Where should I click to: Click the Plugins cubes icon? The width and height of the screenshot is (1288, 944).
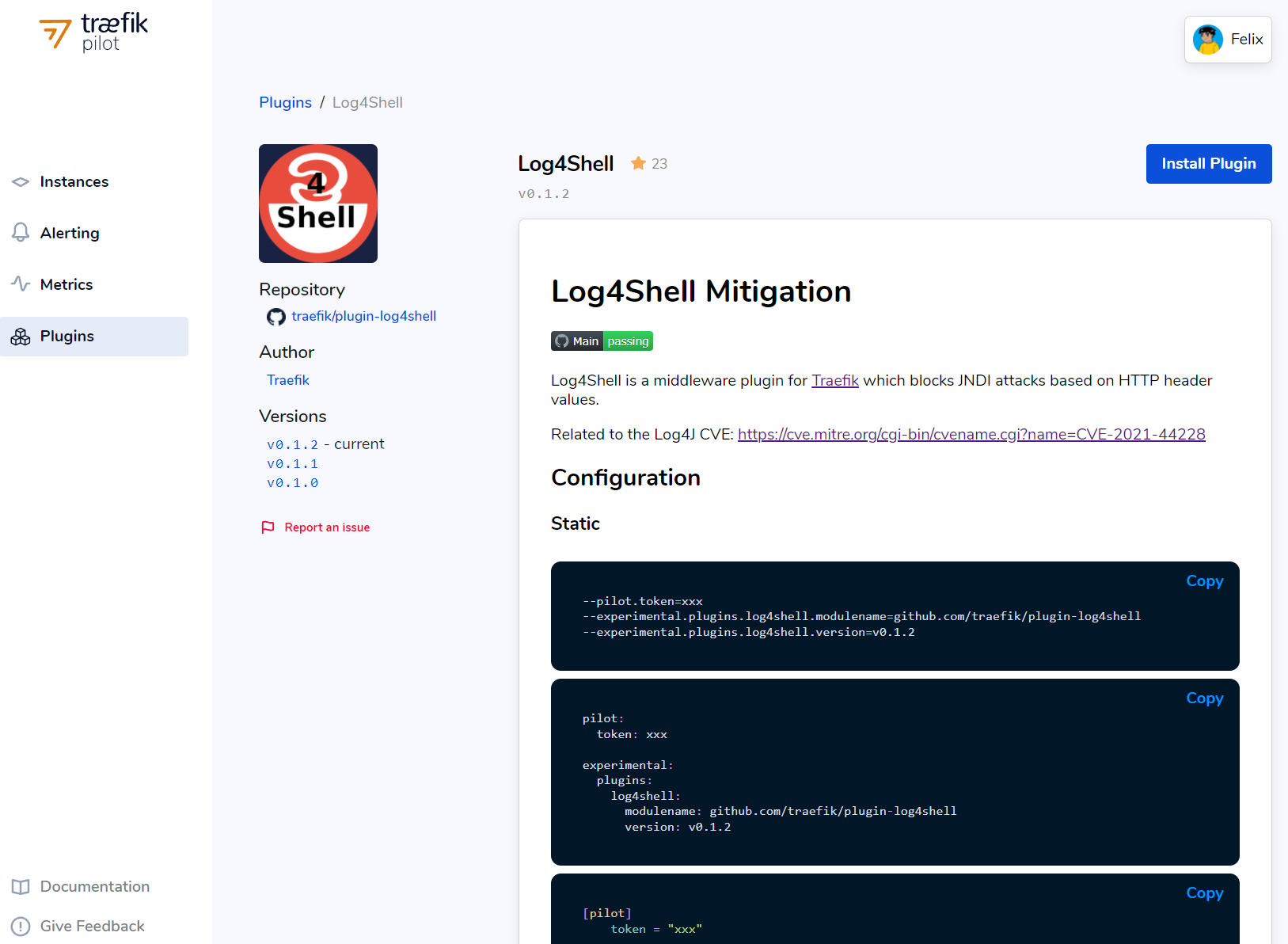(x=21, y=337)
